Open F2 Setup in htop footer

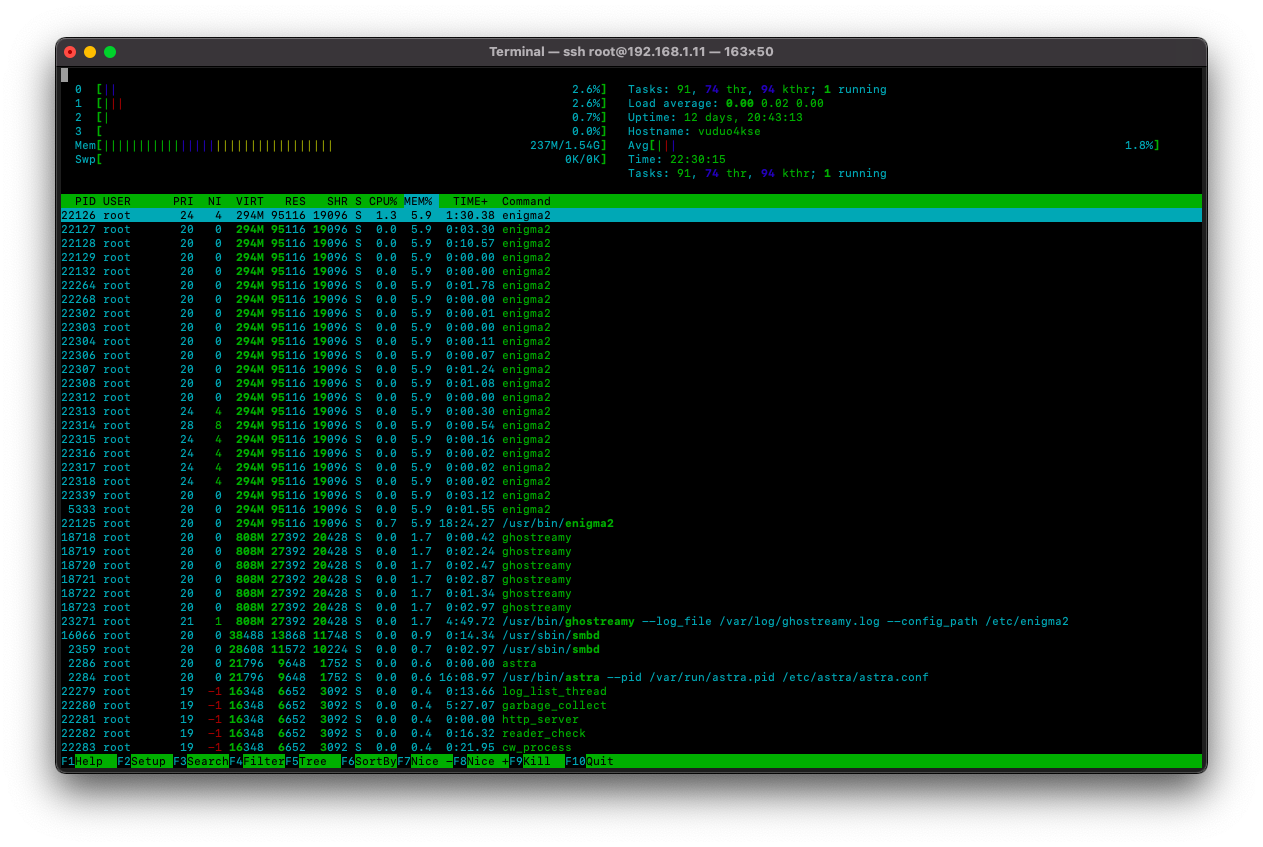pyautogui.click(x=145, y=762)
